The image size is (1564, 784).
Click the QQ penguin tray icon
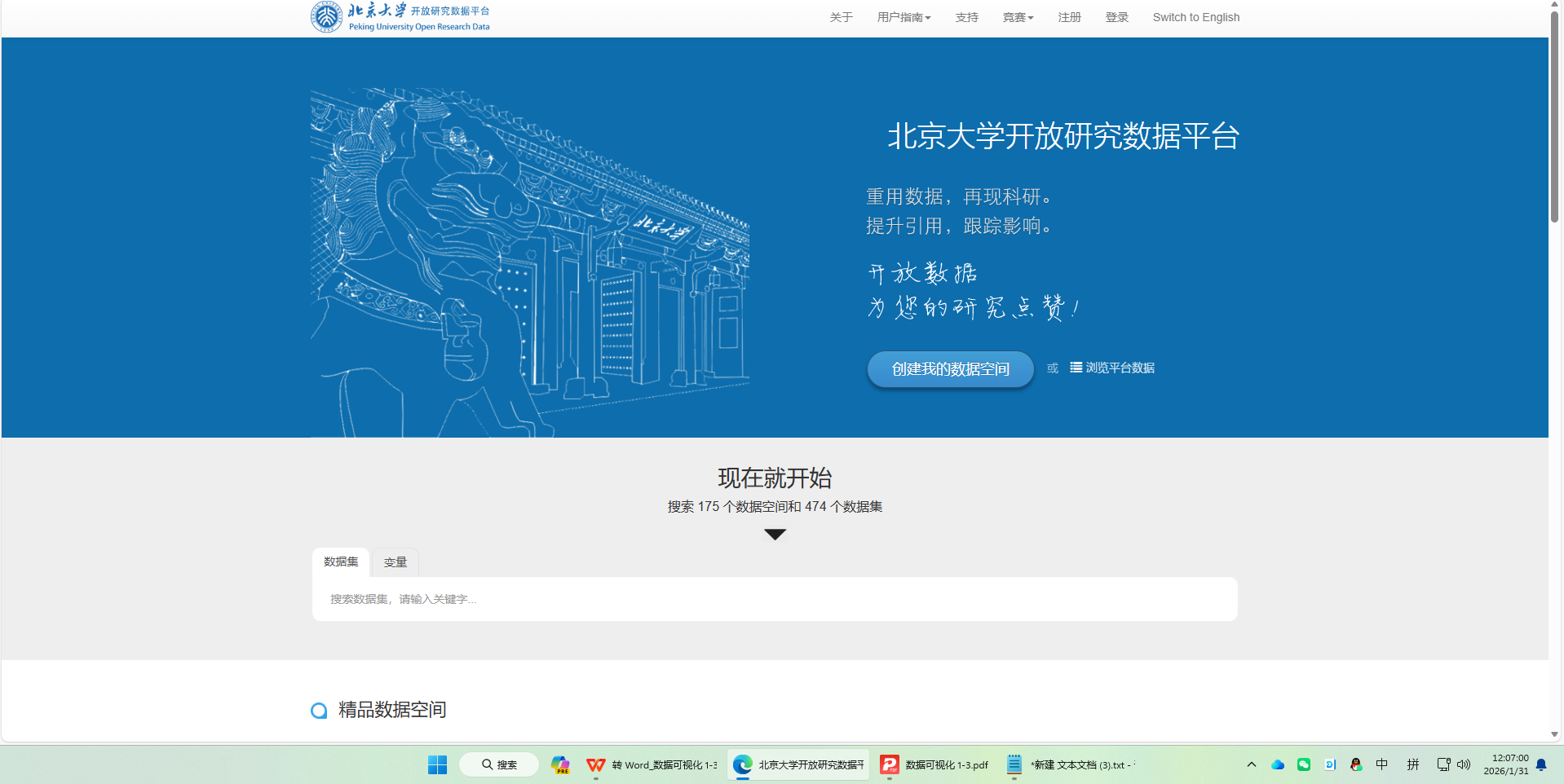1356,764
